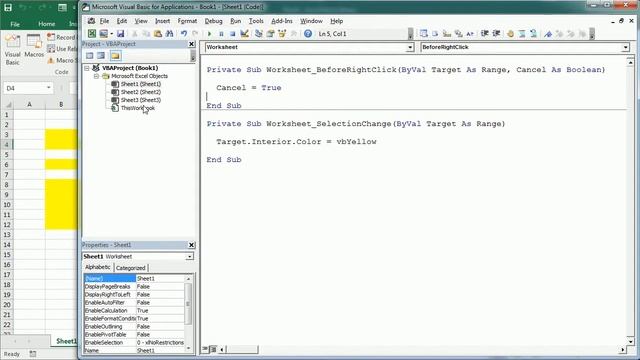Undo the last action with the Undo icon
Viewport: 640px width, 360px height.
point(184,33)
